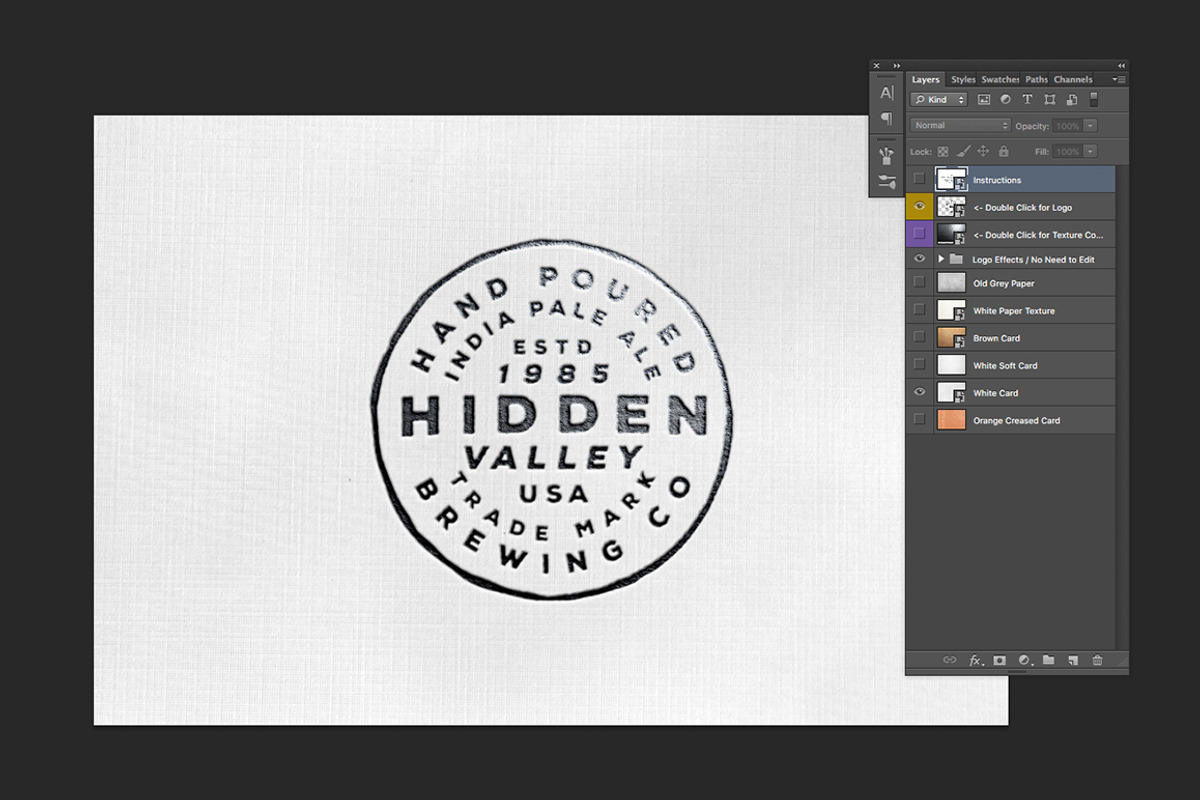The height and width of the screenshot is (800, 1200).
Task: Filter layers by pixel layers icon
Action: tap(984, 100)
